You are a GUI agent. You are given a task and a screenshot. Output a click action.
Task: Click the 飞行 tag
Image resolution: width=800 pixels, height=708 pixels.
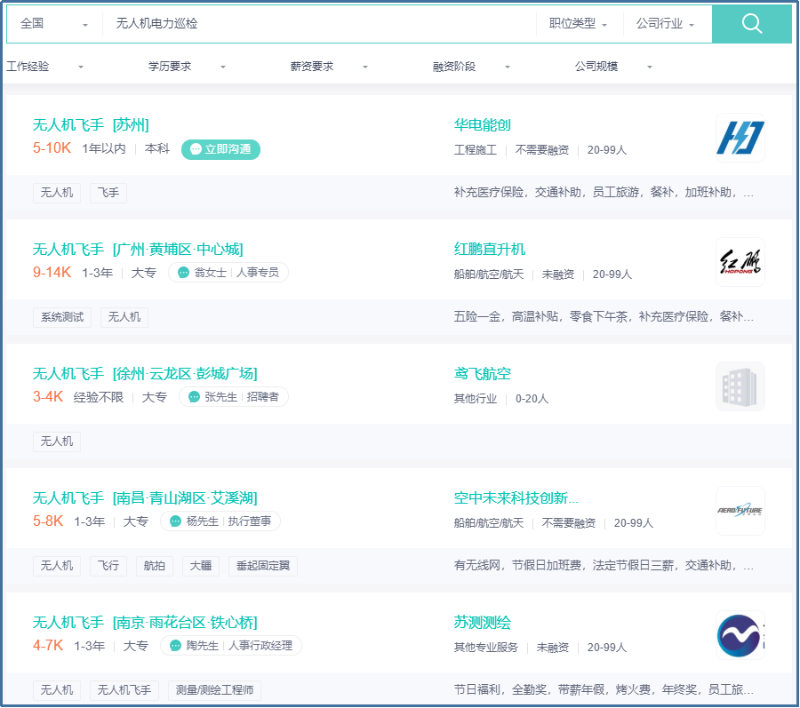point(108,566)
